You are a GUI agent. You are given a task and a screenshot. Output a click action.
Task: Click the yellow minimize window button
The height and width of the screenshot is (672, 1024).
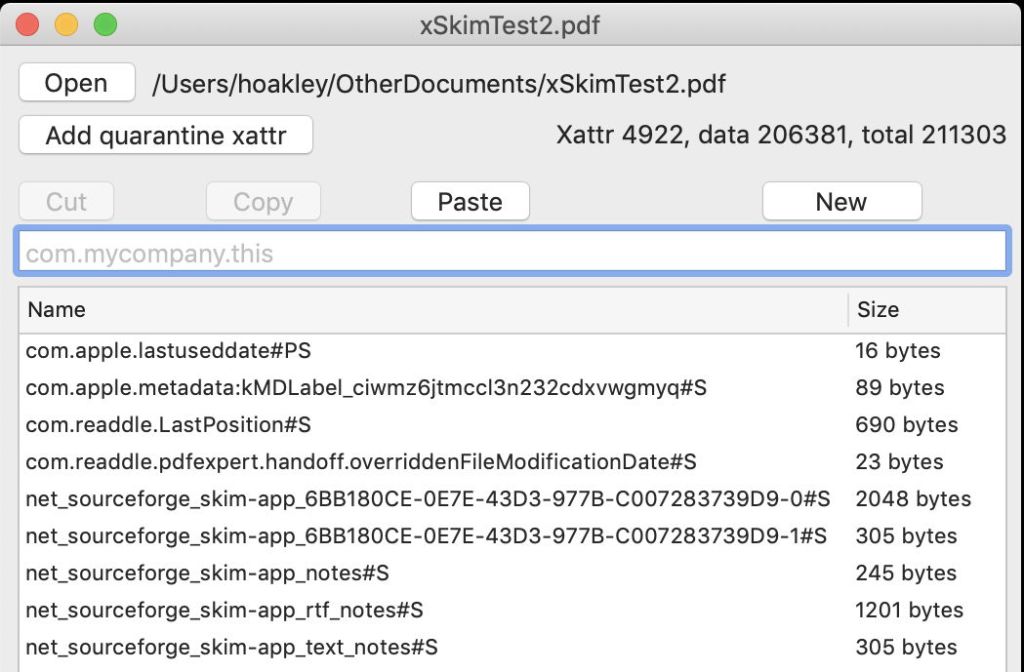[66, 25]
